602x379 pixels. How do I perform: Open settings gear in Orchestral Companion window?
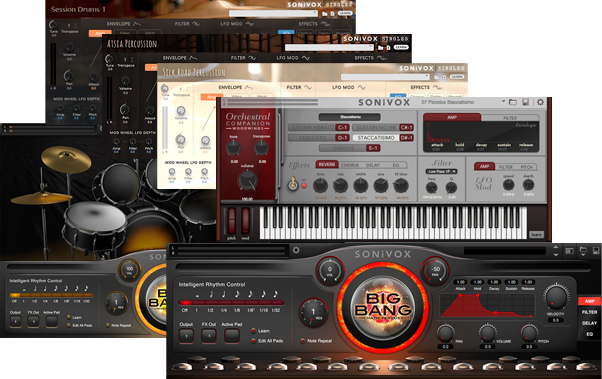[x=540, y=102]
